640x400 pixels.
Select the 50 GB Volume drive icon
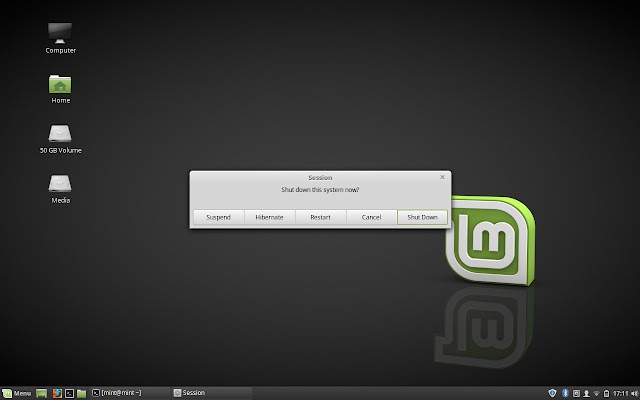click(60, 133)
